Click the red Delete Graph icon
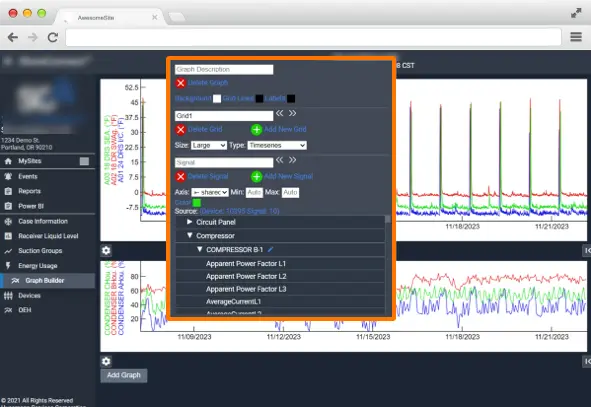 181,83
